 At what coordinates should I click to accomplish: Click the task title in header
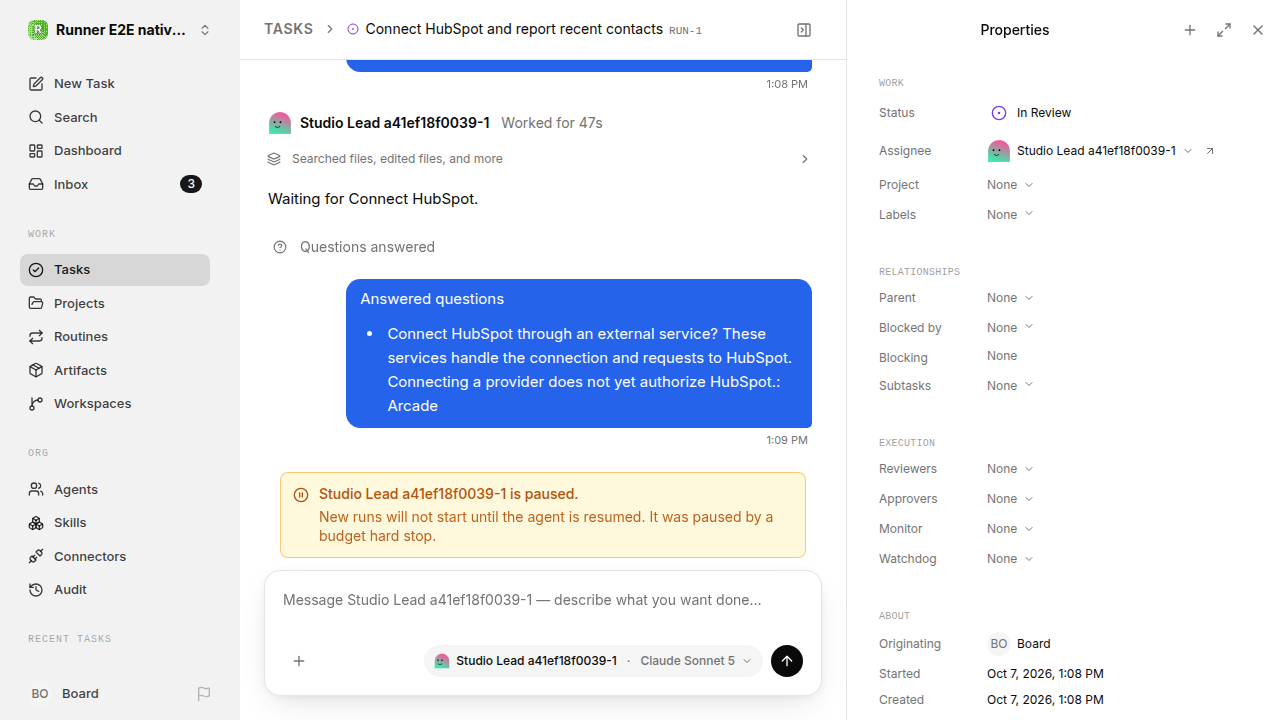tap(514, 29)
